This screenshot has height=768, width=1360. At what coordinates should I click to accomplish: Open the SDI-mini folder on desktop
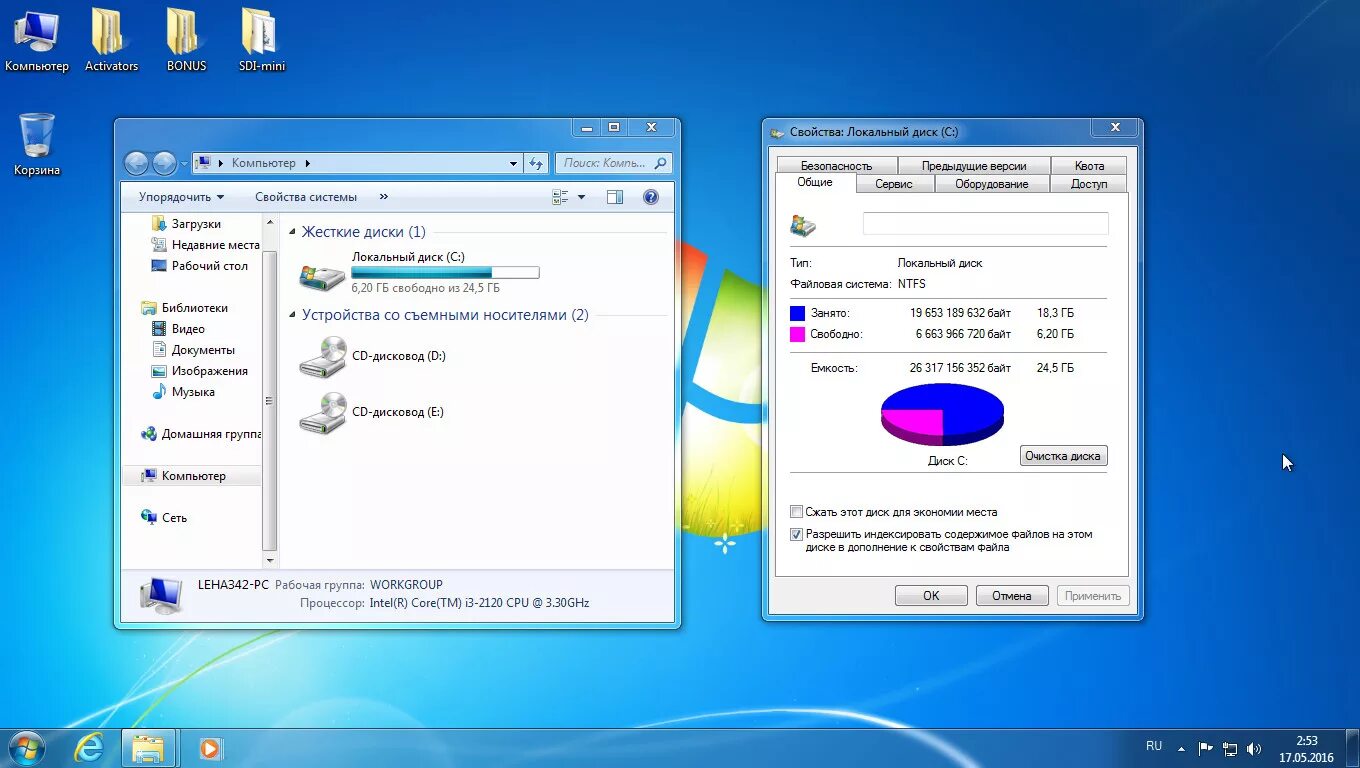(261, 40)
